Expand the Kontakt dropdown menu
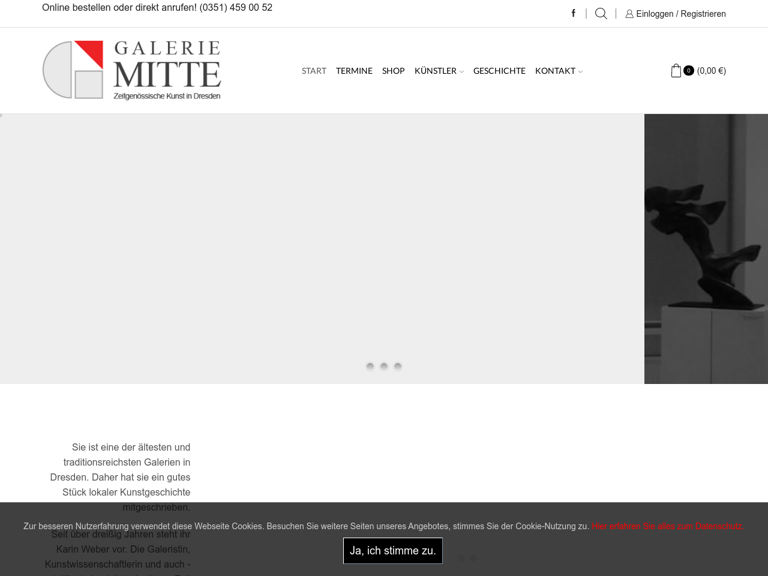Image resolution: width=768 pixels, height=576 pixels. (x=558, y=71)
